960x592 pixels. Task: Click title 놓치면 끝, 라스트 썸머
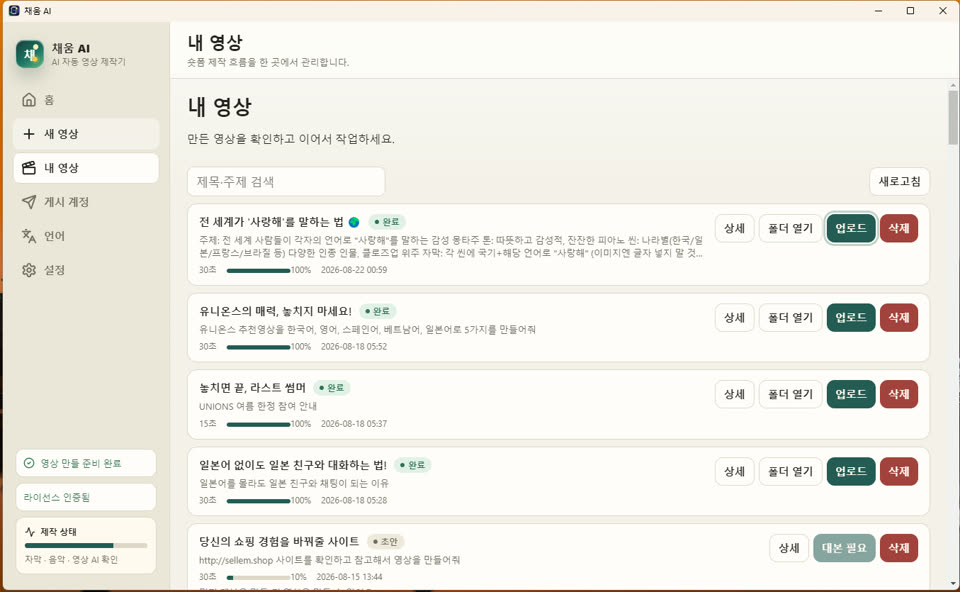point(252,388)
